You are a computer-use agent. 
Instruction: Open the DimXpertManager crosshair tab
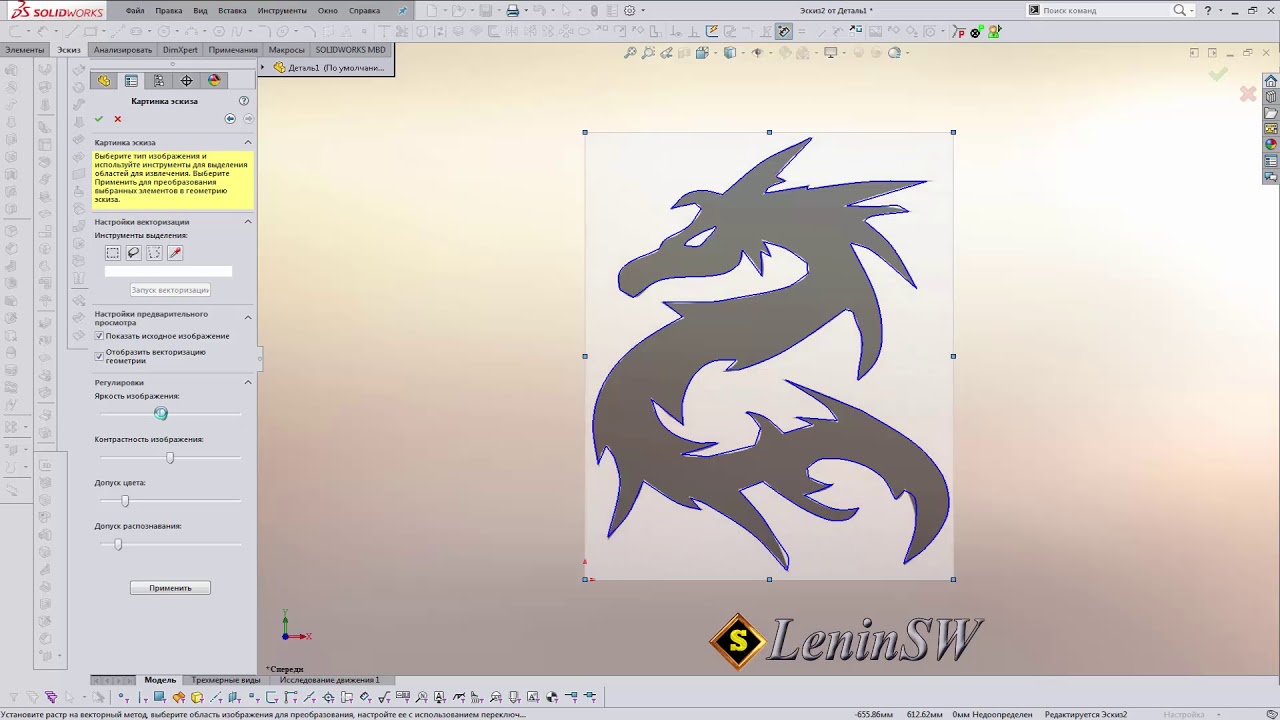click(186, 81)
